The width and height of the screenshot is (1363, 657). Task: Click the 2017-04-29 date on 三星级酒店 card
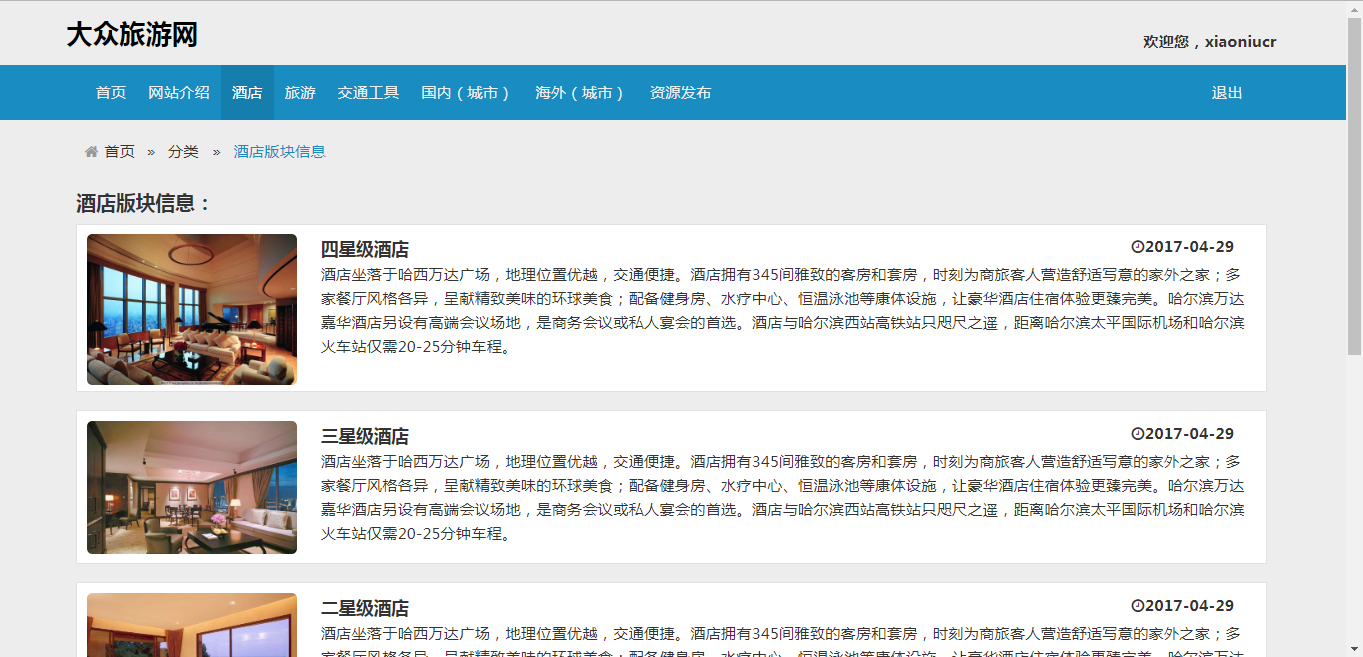tap(1189, 434)
